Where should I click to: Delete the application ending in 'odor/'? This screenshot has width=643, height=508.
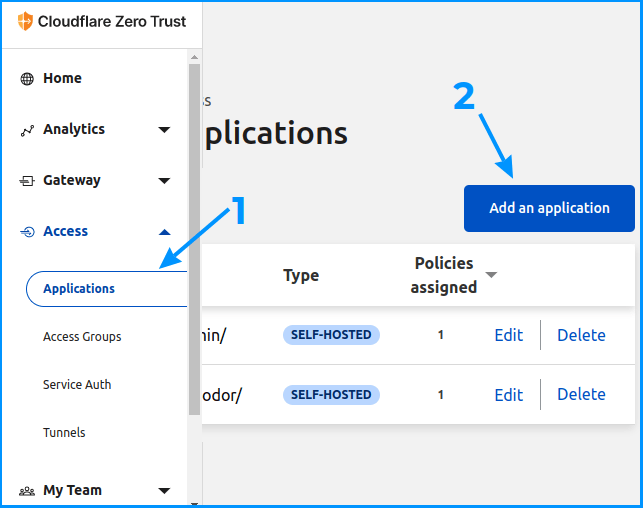pos(581,394)
